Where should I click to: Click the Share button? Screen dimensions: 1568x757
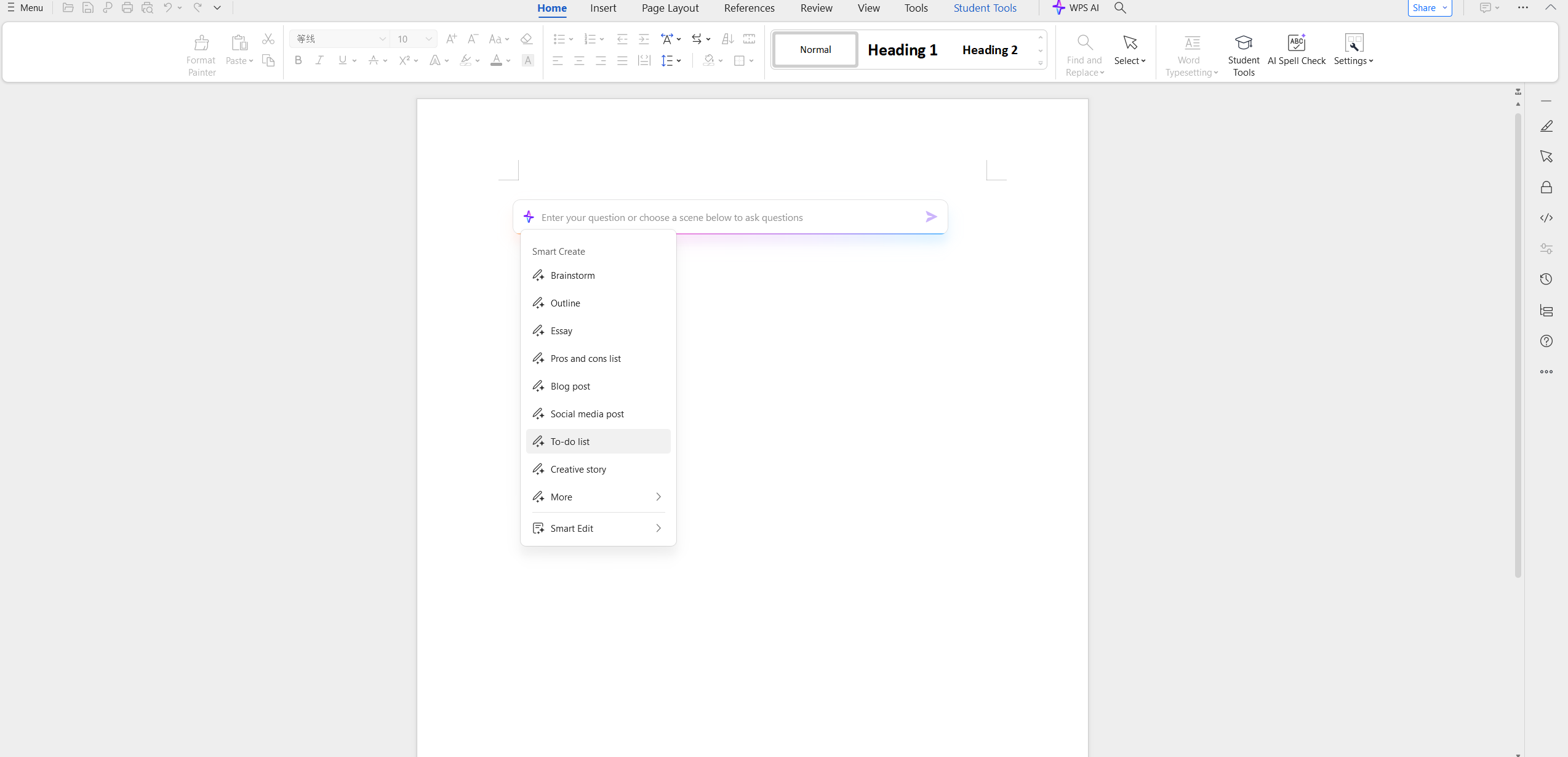click(1424, 8)
